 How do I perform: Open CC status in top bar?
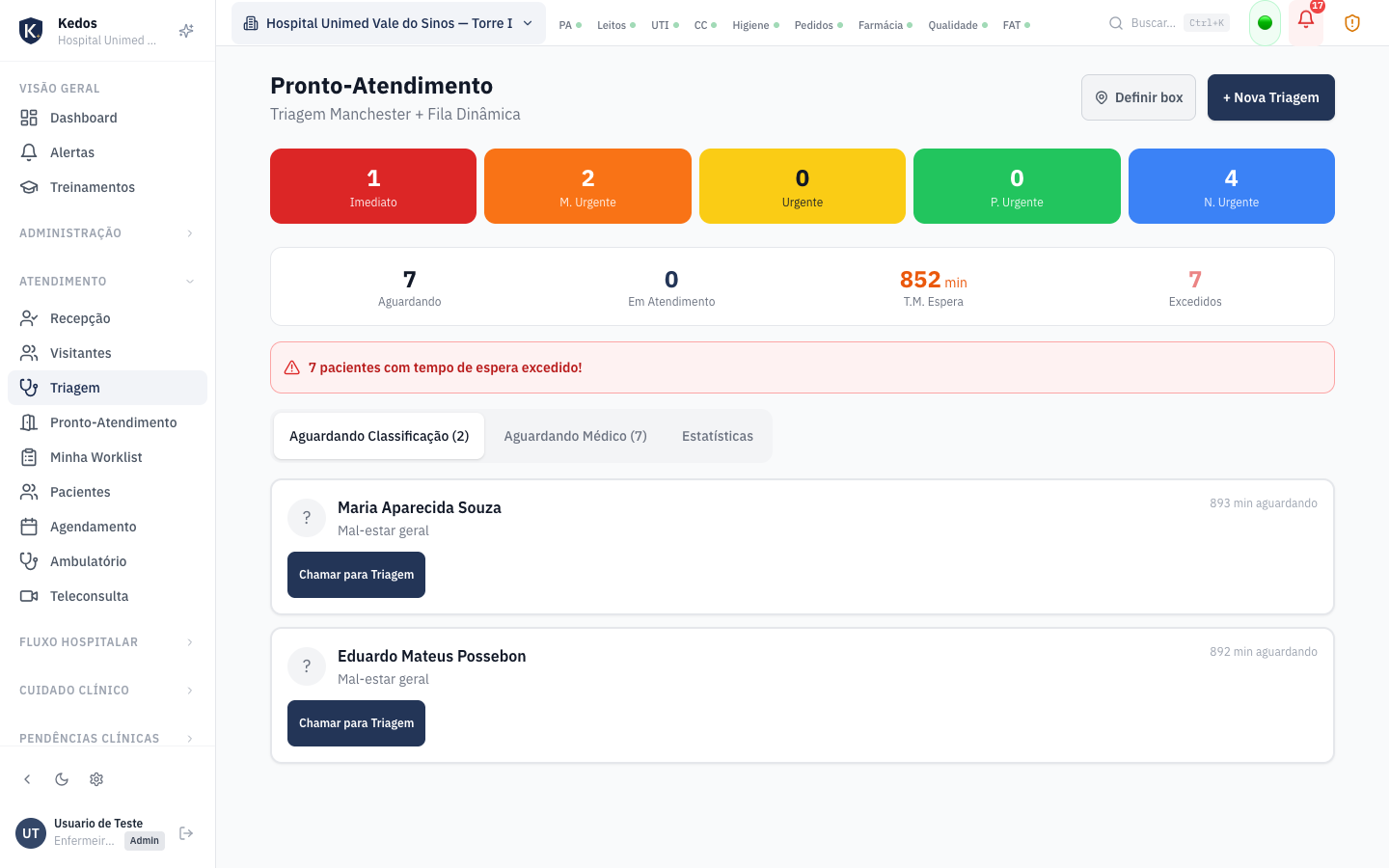pos(705,25)
